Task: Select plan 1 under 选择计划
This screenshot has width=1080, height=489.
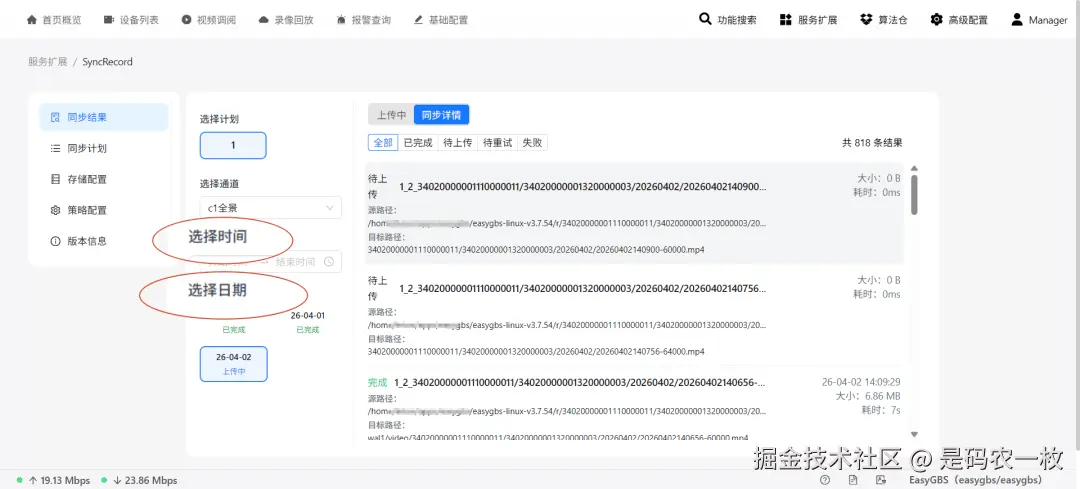Action: coord(233,145)
